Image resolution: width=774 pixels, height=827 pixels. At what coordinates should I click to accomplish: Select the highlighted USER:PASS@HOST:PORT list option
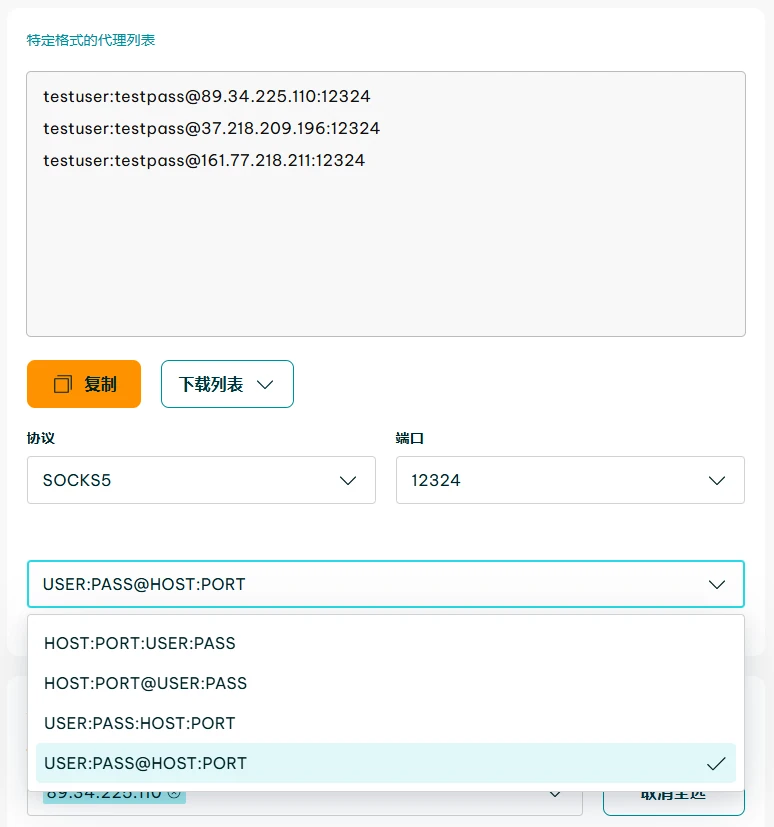tap(145, 764)
